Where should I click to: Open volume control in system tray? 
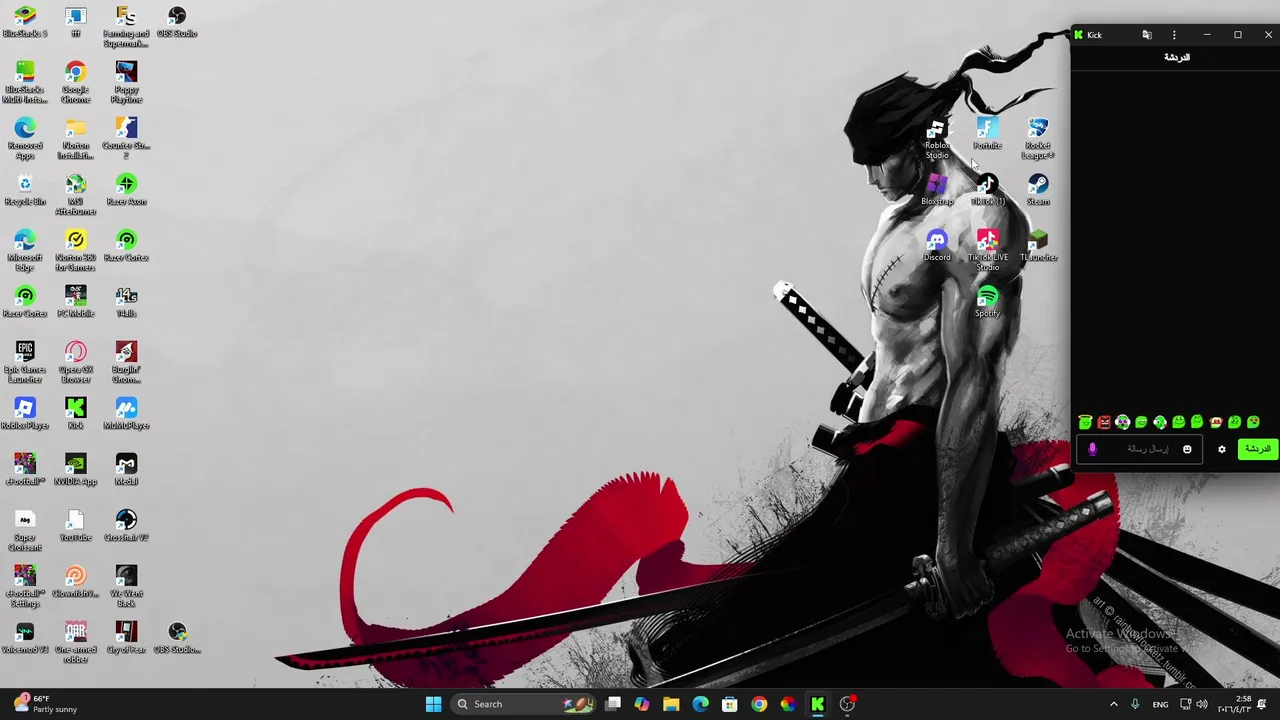pyautogui.click(x=1201, y=704)
